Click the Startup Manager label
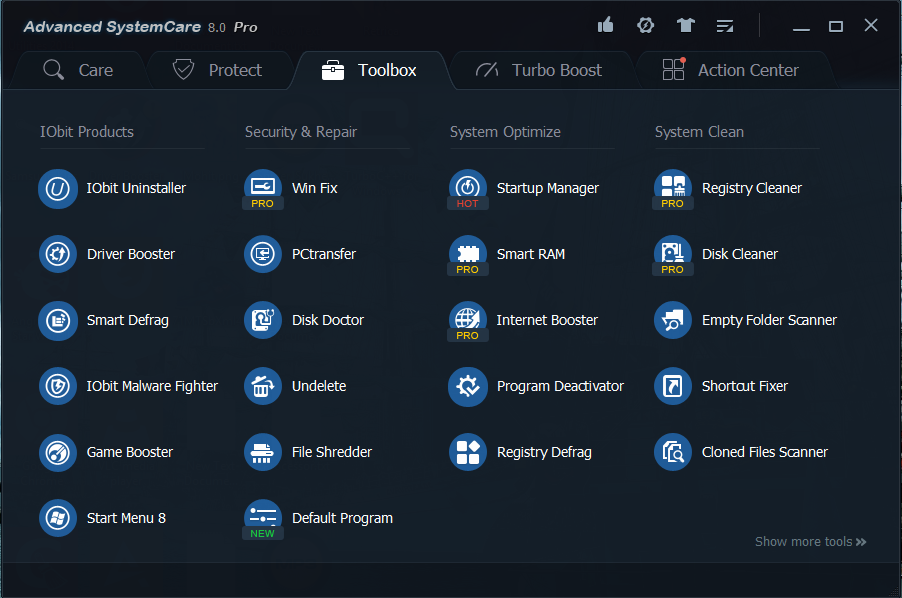902x598 pixels. point(548,189)
